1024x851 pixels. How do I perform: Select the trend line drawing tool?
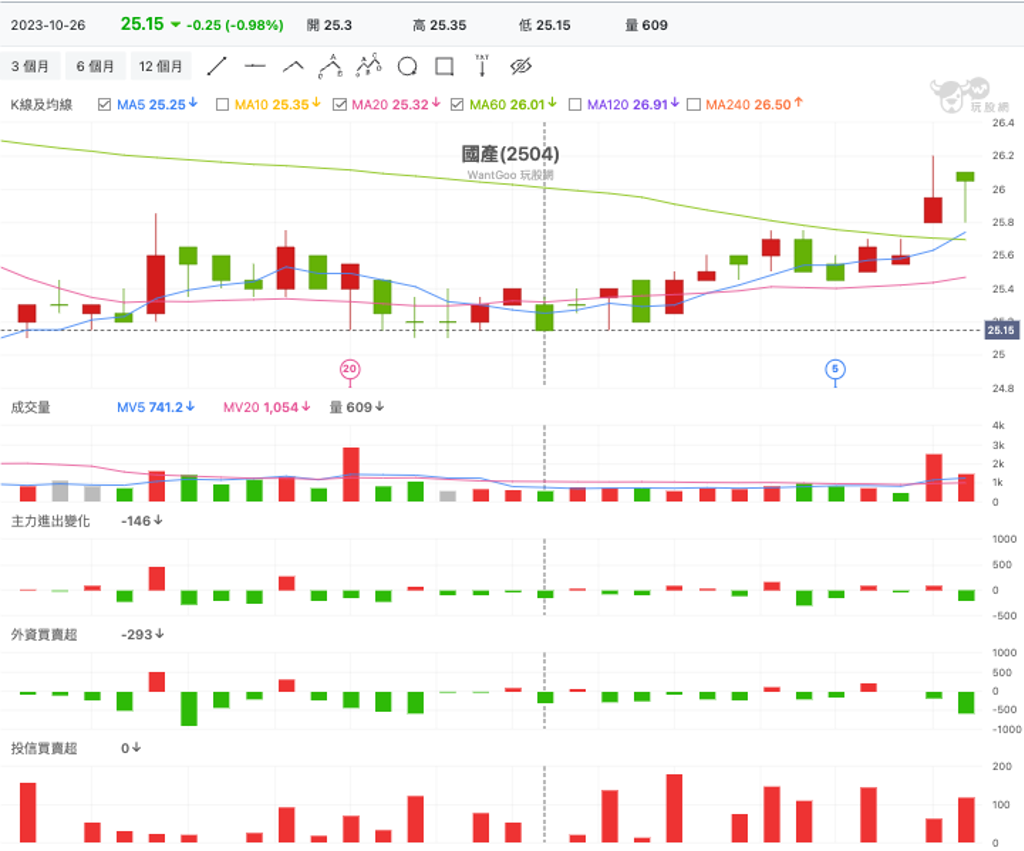pos(217,66)
